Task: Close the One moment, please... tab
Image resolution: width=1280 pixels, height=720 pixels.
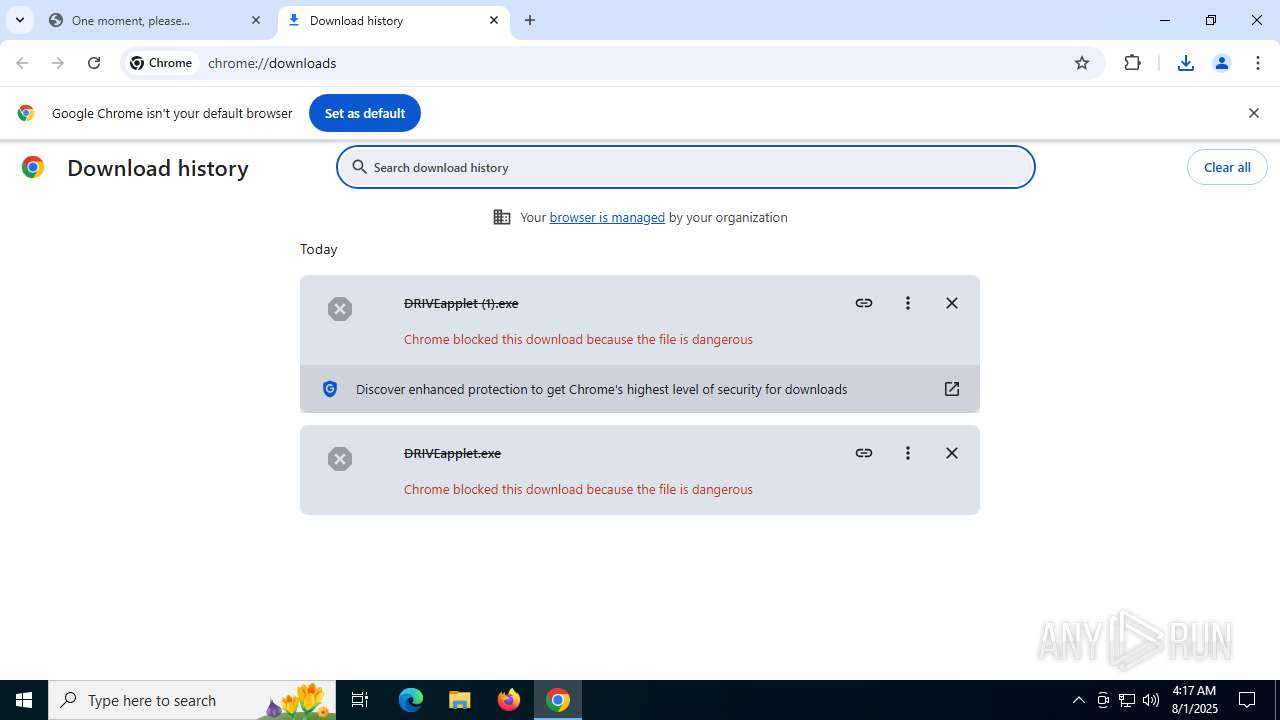Action: click(x=256, y=20)
